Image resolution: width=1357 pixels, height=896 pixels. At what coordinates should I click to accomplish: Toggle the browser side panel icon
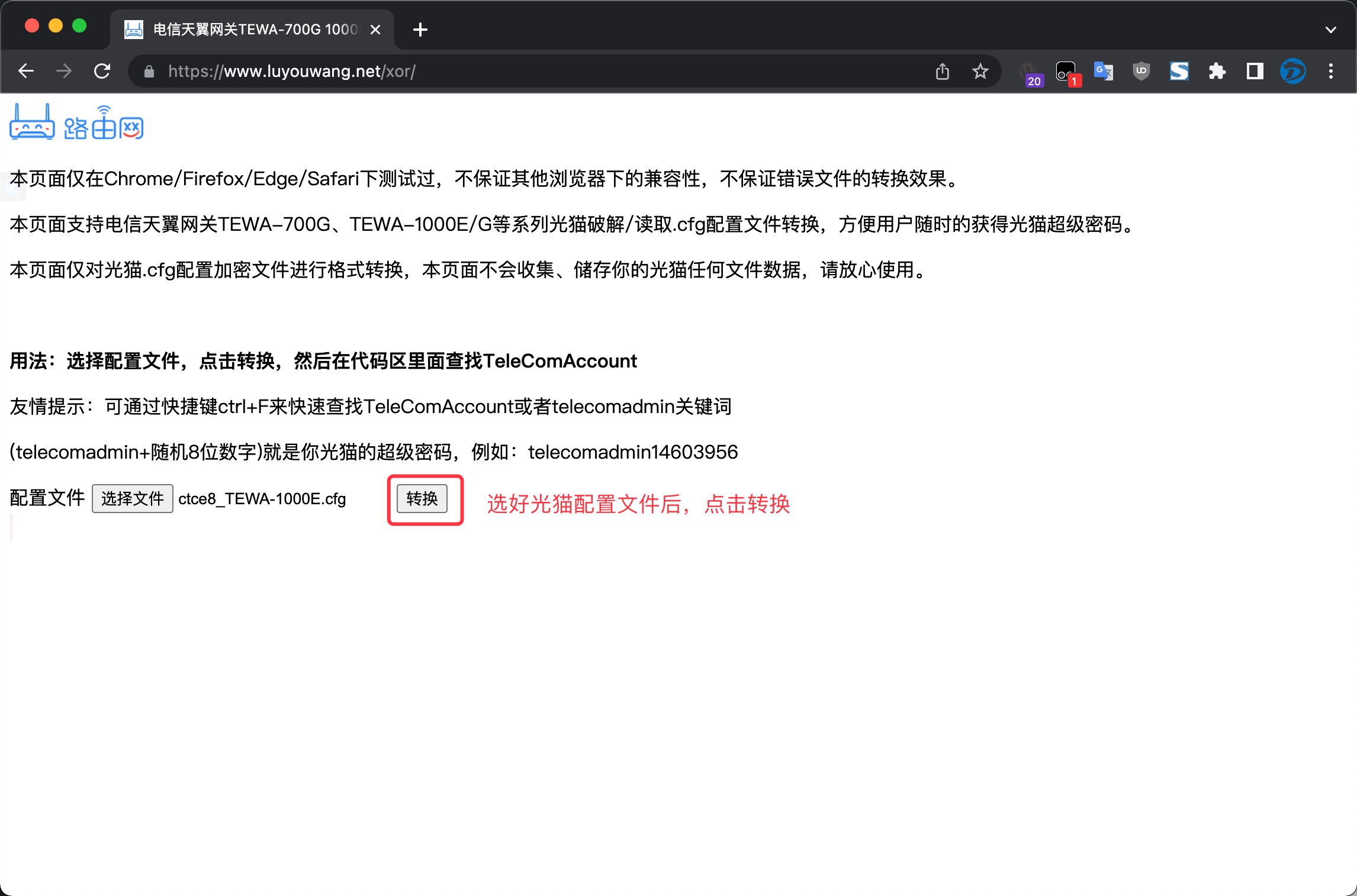click(x=1255, y=72)
